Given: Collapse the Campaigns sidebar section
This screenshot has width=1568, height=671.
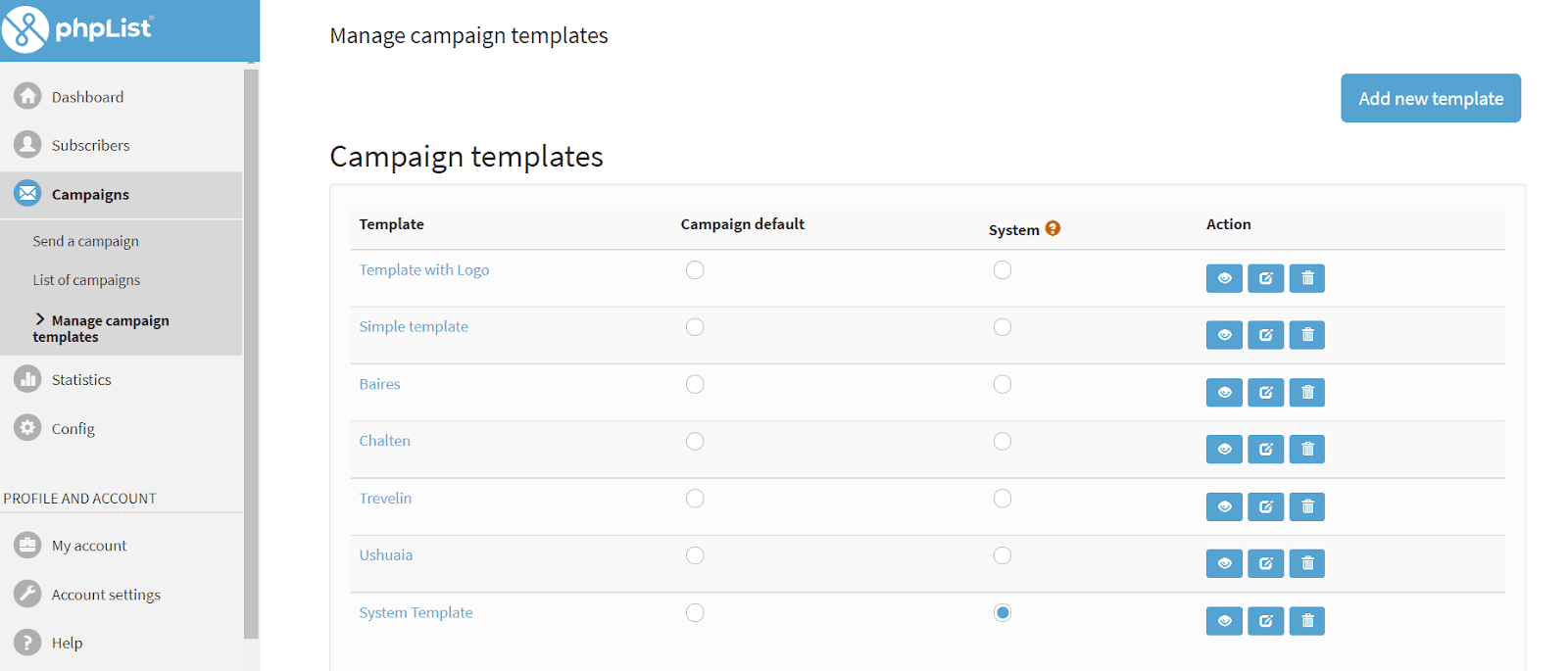Looking at the screenshot, I should (x=90, y=195).
